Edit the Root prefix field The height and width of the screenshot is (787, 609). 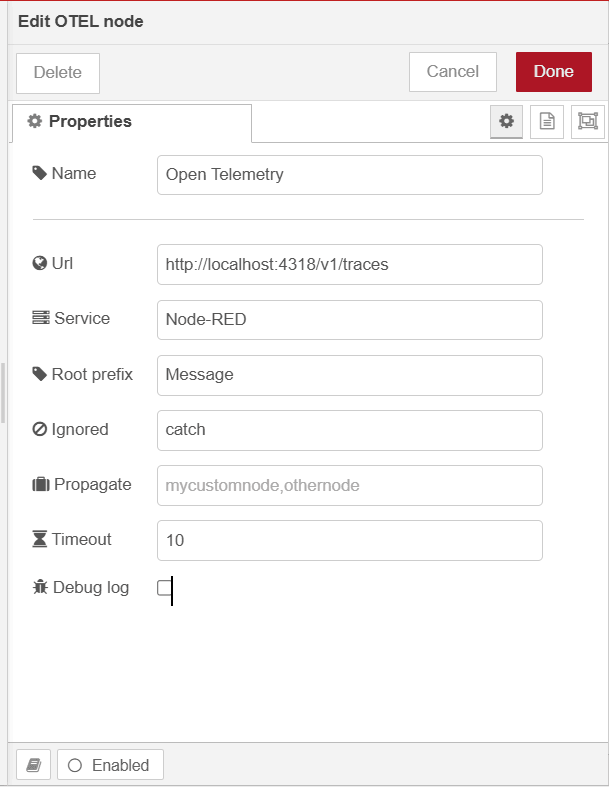tap(349, 375)
